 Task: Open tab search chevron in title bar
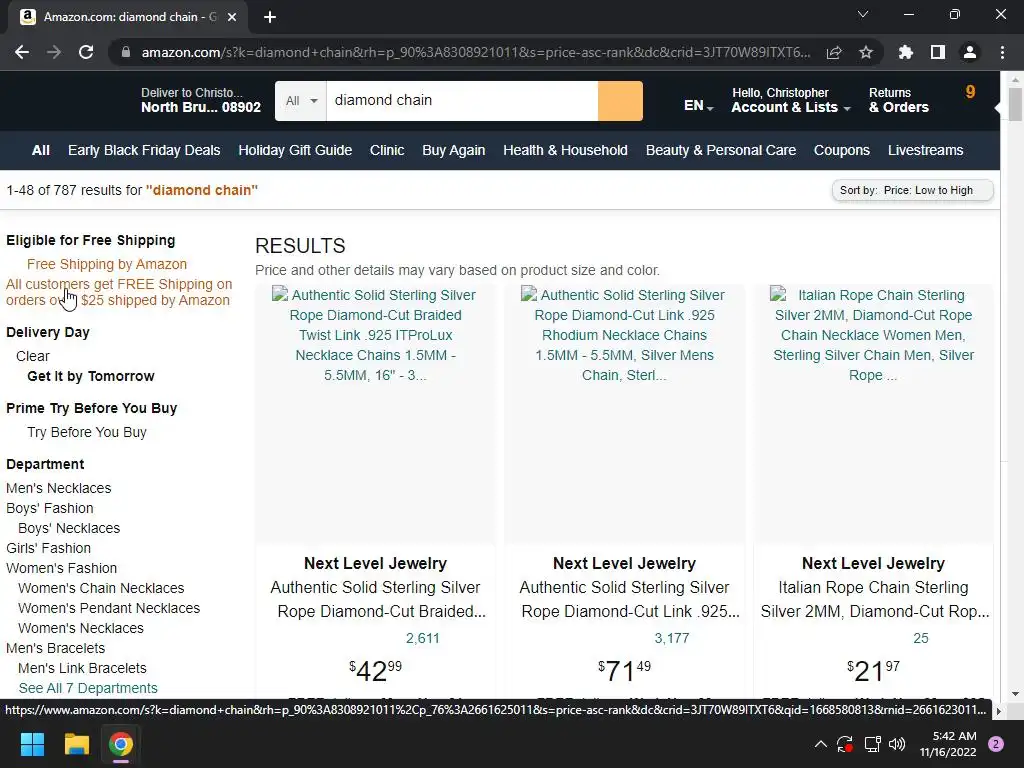tap(863, 14)
